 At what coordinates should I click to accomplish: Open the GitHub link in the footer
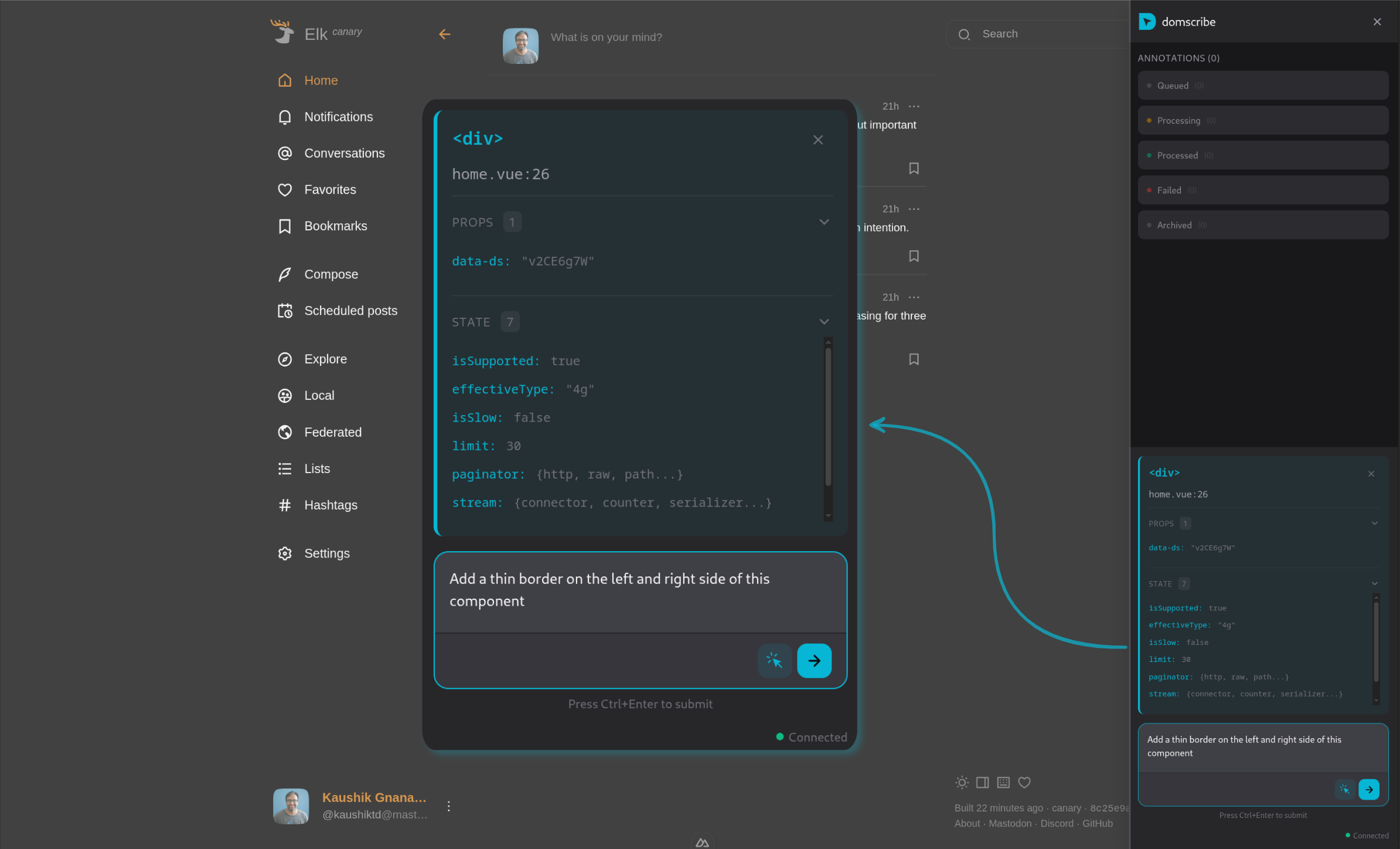click(1098, 823)
